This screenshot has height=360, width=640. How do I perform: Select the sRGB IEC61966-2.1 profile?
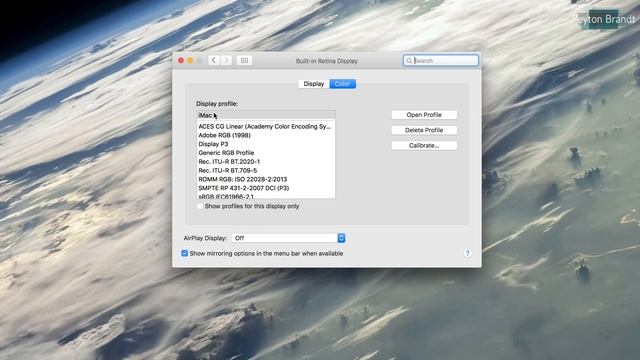click(266, 196)
